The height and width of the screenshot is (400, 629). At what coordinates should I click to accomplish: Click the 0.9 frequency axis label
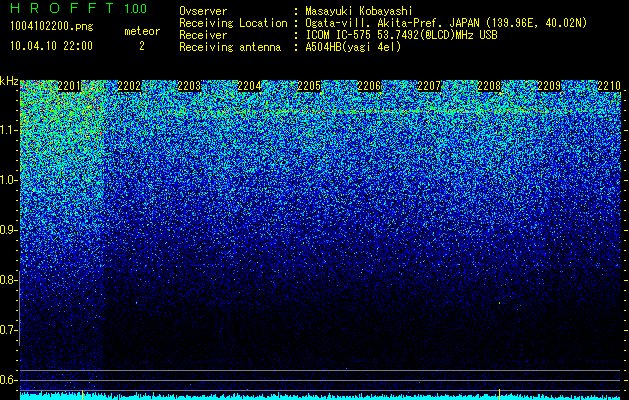pyautogui.click(x=8, y=230)
